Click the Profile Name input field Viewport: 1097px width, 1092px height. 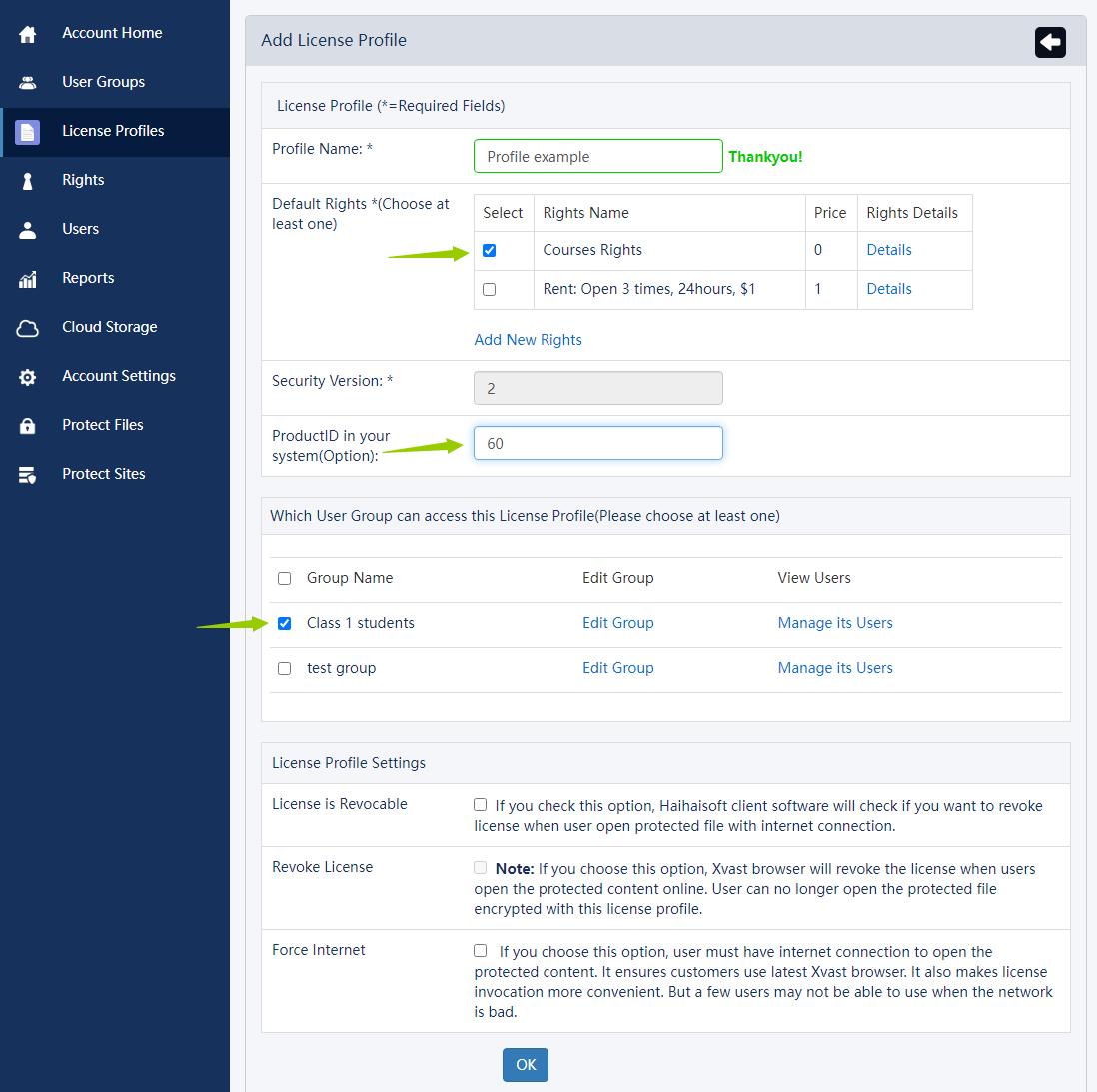(597, 157)
